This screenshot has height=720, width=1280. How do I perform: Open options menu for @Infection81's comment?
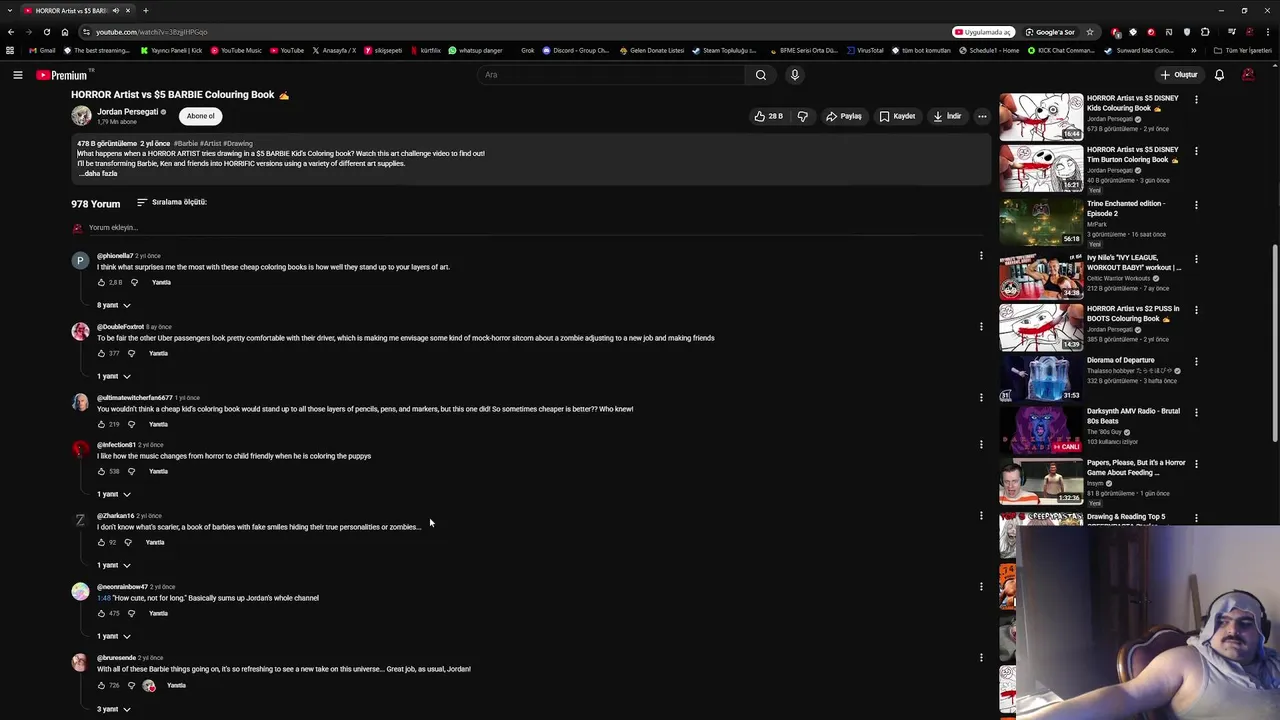[x=981, y=445]
